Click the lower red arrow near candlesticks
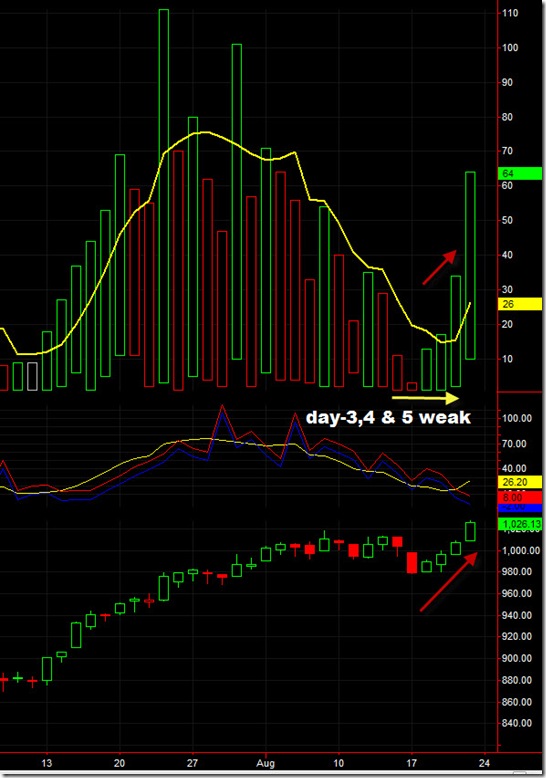The image size is (546, 778). pyautogui.click(x=449, y=582)
